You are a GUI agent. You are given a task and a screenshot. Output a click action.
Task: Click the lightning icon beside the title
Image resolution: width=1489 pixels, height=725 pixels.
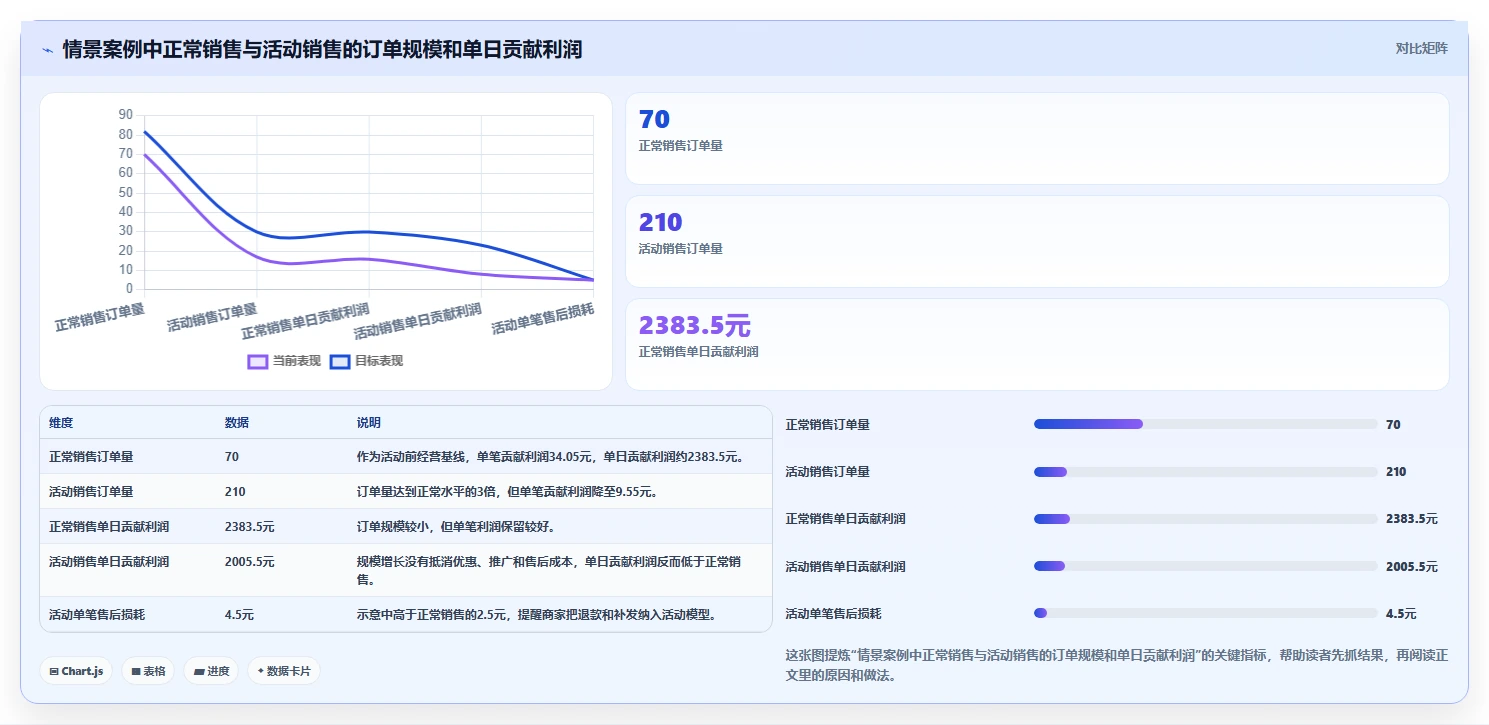[x=47, y=49]
